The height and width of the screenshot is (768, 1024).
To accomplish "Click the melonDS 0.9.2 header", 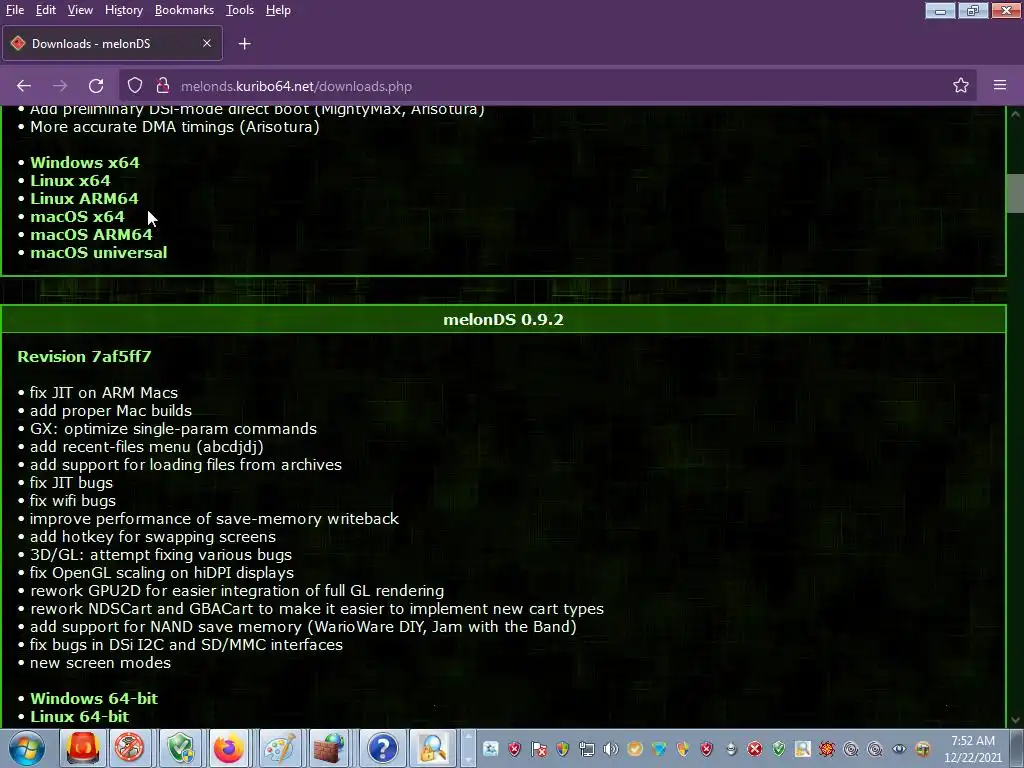I will (503, 319).
